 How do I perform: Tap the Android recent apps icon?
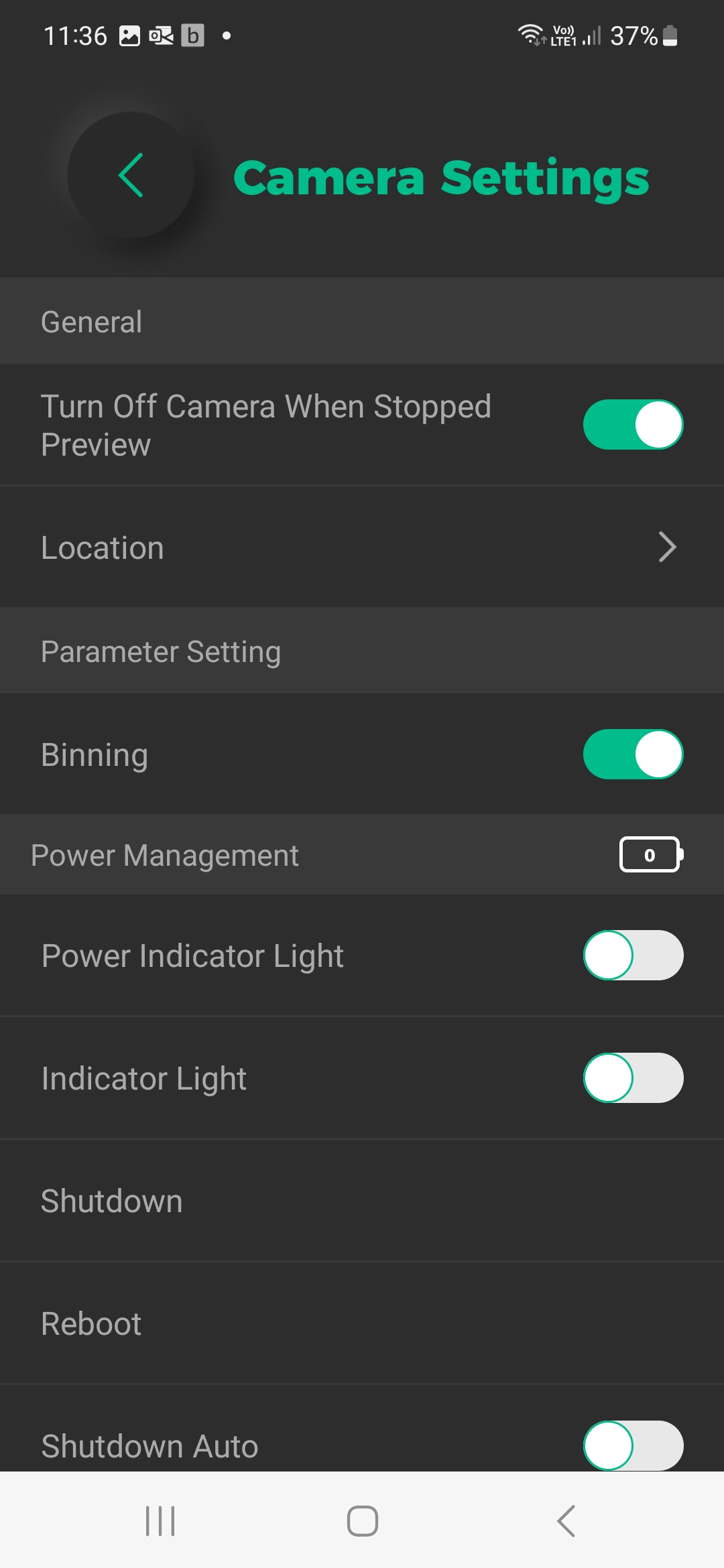160,1520
